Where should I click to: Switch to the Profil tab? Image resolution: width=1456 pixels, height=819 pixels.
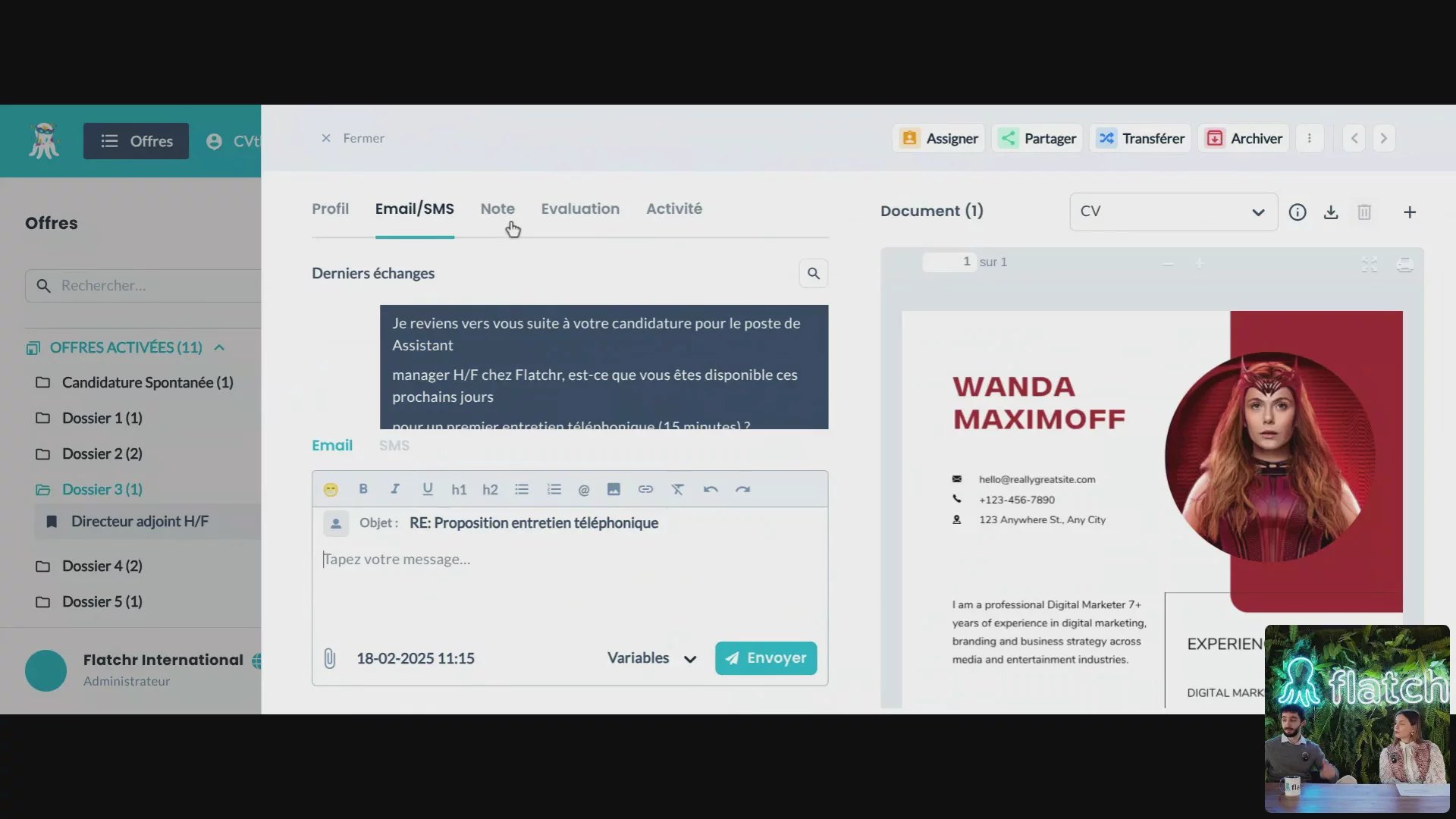(331, 209)
